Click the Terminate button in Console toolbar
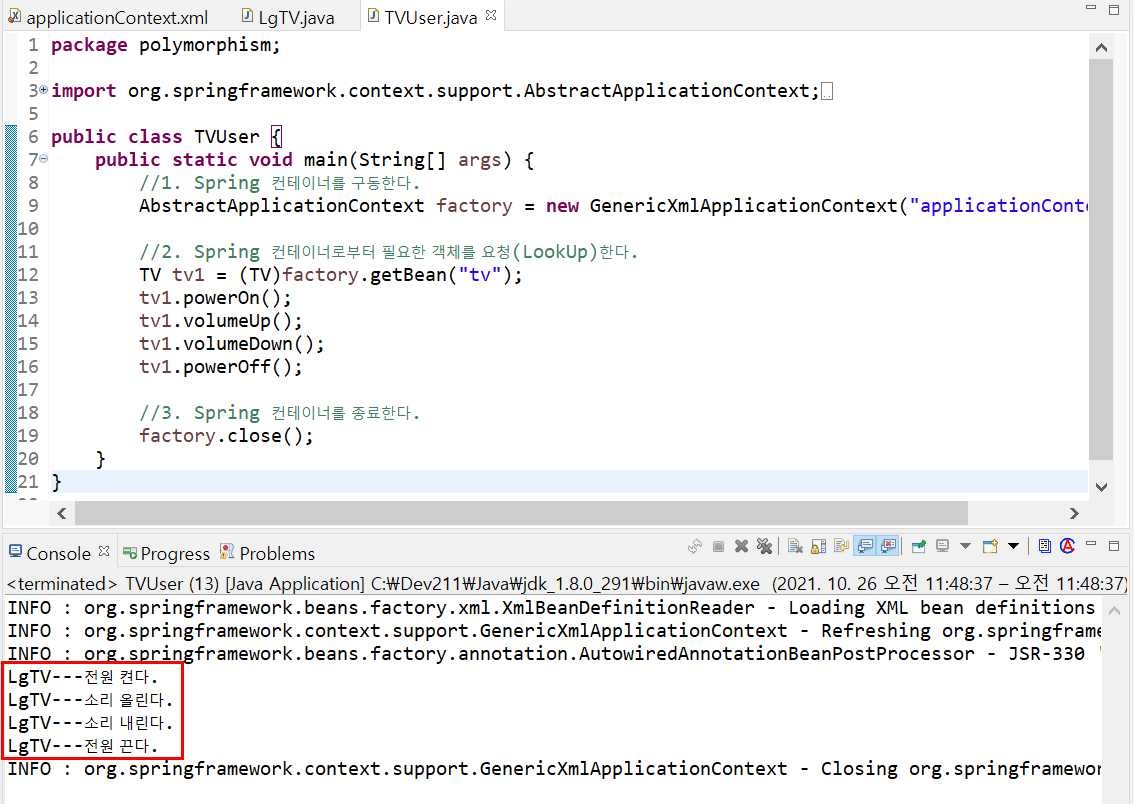The width and height of the screenshot is (1134, 804). click(x=718, y=547)
